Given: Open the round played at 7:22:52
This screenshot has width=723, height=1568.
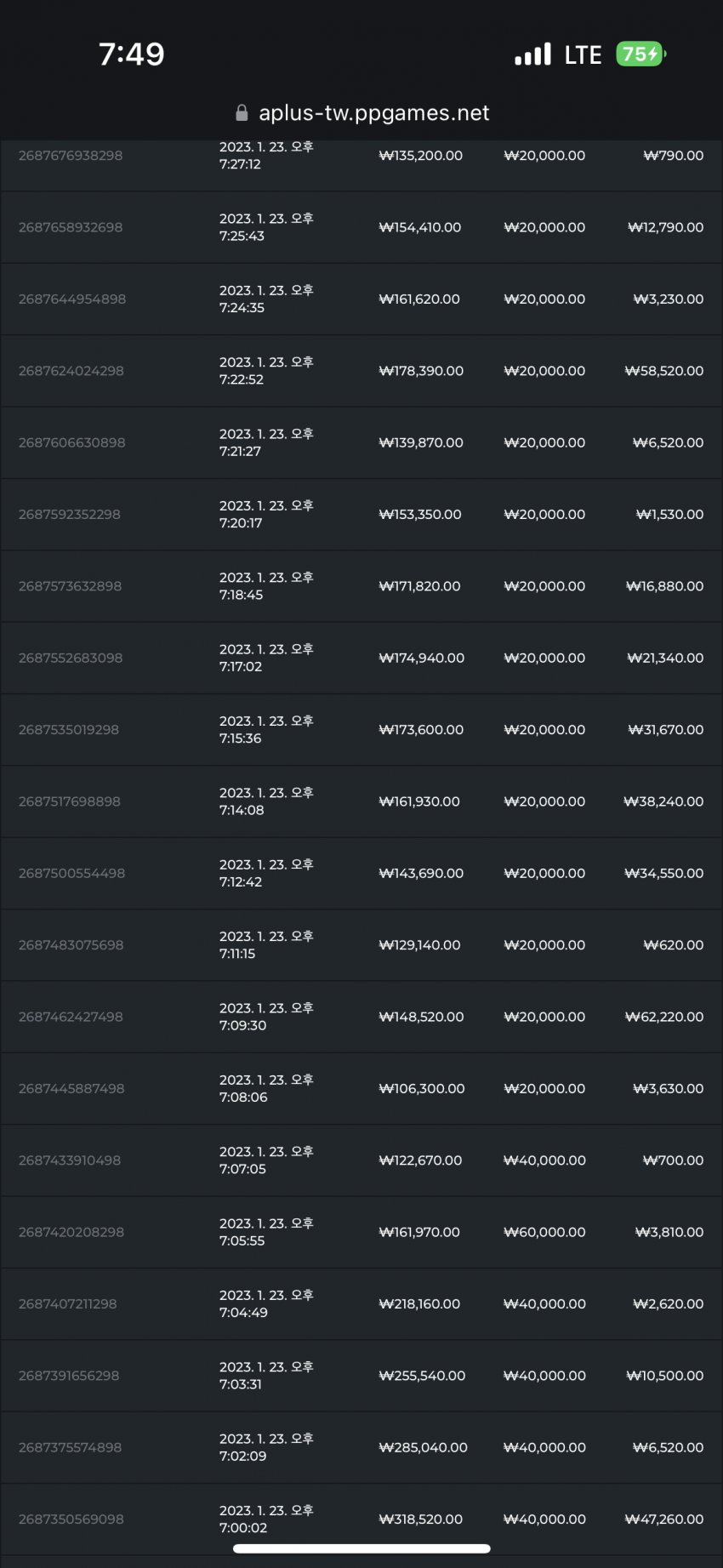Looking at the screenshot, I should 361,371.
